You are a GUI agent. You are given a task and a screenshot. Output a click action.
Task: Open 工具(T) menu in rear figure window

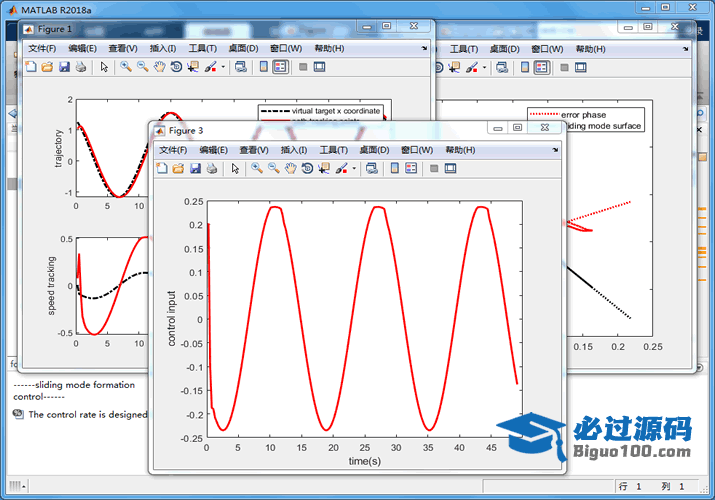click(x=464, y=49)
